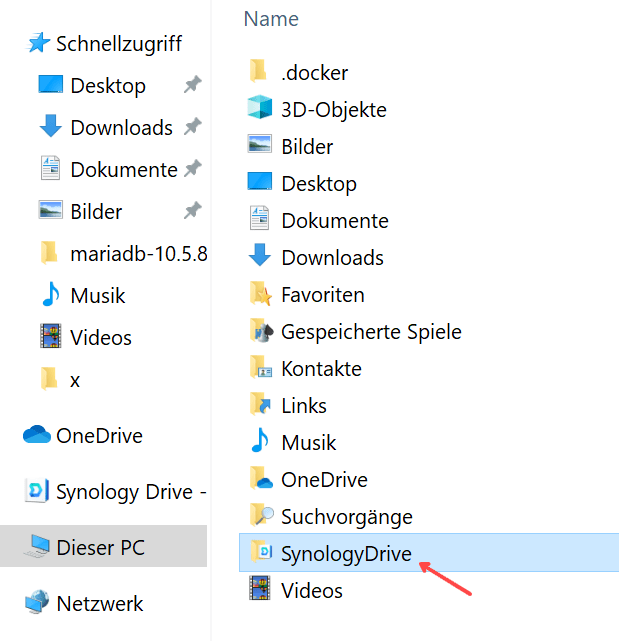Select the 3D-Objekte folder icon
Image resolution: width=619 pixels, height=641 pixels.
coord(260,109)
